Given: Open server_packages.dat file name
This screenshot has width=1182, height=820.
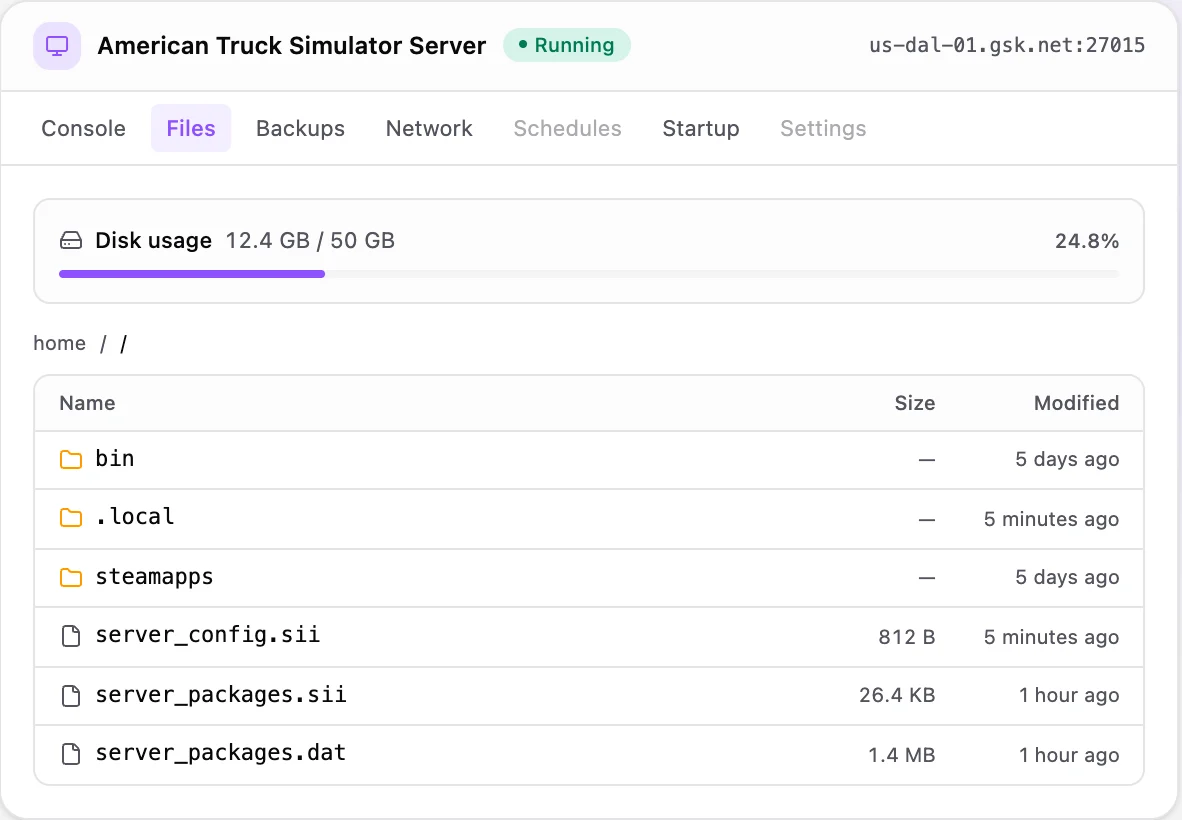Looking at the screenshot, I should coord(221,753).
